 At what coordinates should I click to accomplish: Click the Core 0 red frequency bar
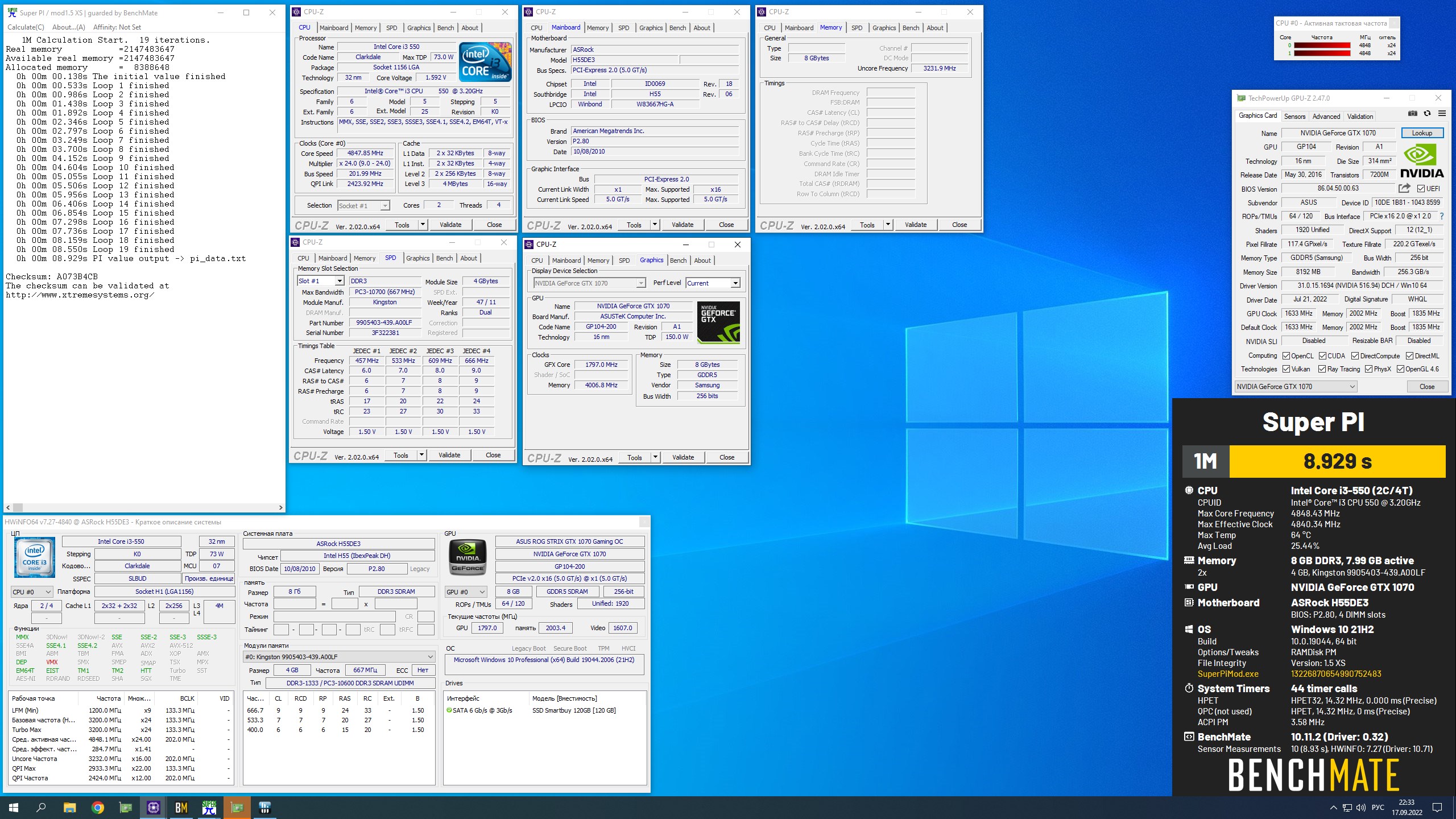tap(1322, 45)
